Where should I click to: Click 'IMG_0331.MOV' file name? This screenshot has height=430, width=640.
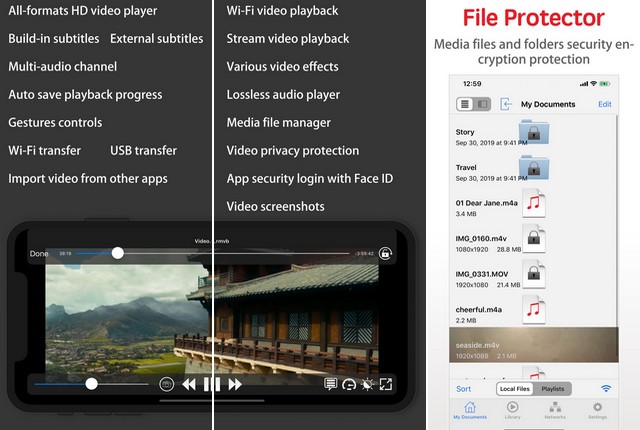coord(482,274)
